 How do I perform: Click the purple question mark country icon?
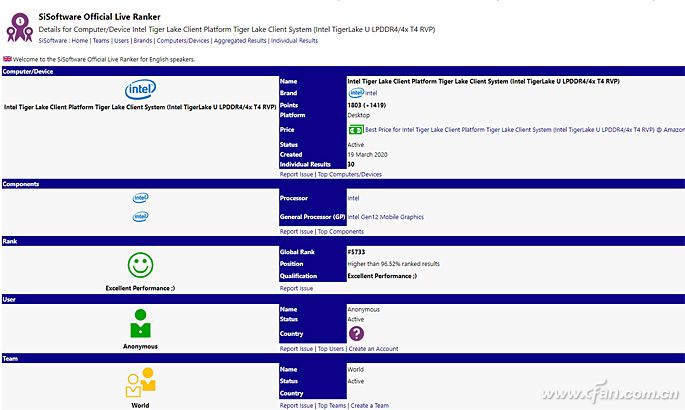coord(356,334)
